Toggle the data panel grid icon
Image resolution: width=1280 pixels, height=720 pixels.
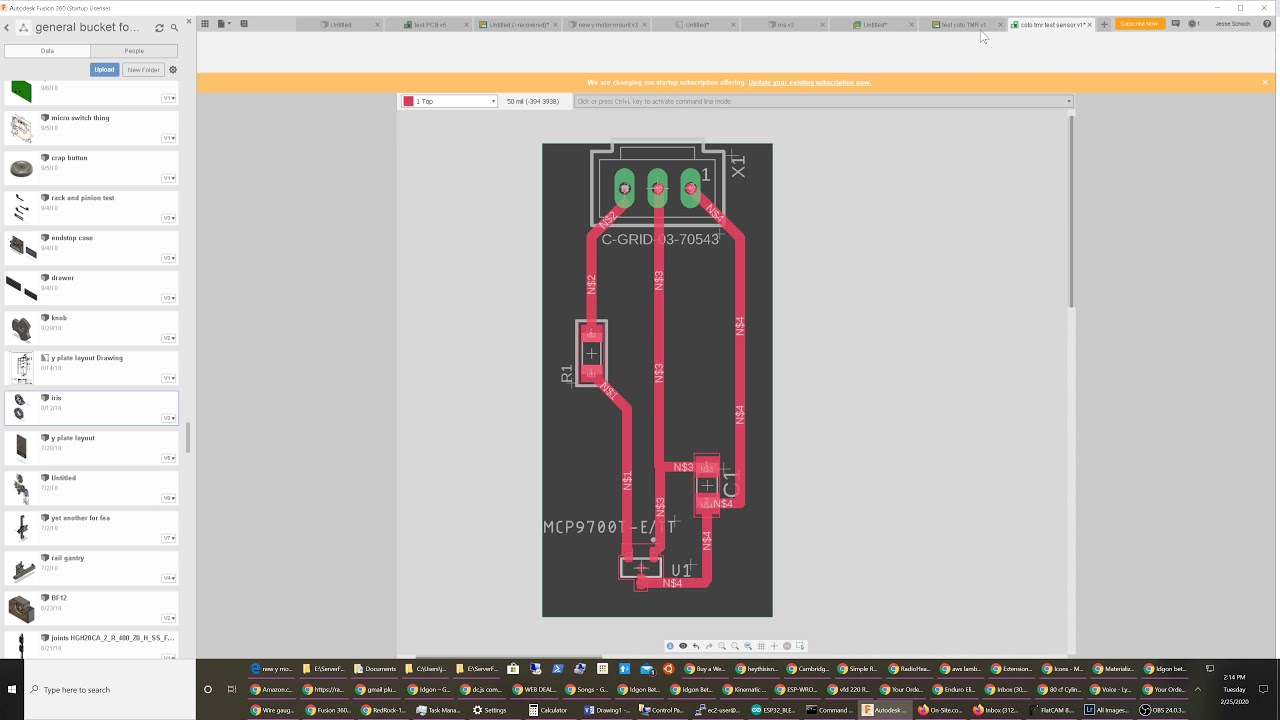[205, 24]
